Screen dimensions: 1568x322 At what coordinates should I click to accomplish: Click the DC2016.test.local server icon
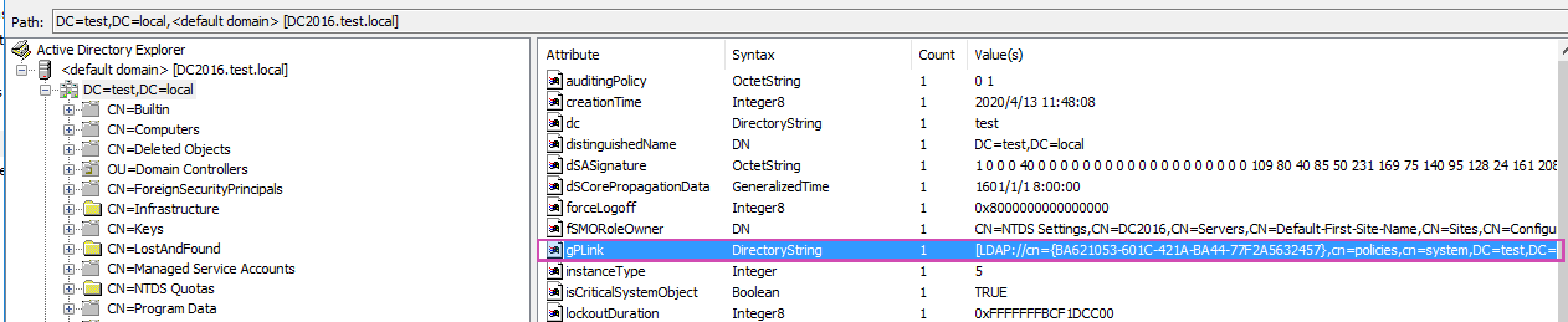[x=45, y=70]
